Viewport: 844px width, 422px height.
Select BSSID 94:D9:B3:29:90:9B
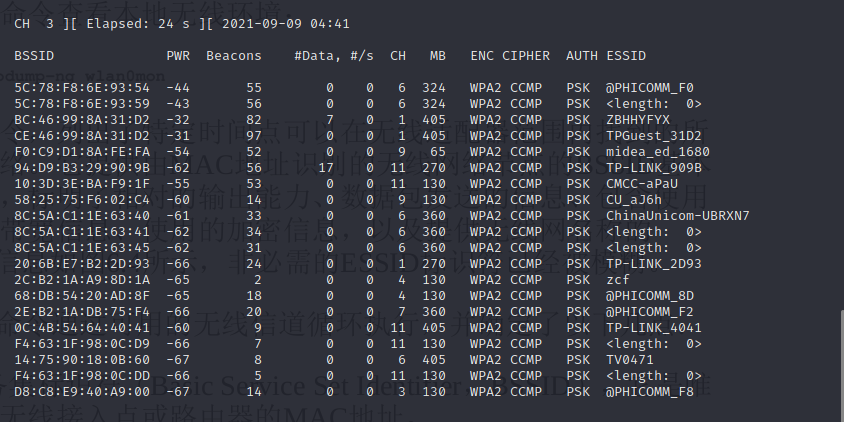coord(82,168)
